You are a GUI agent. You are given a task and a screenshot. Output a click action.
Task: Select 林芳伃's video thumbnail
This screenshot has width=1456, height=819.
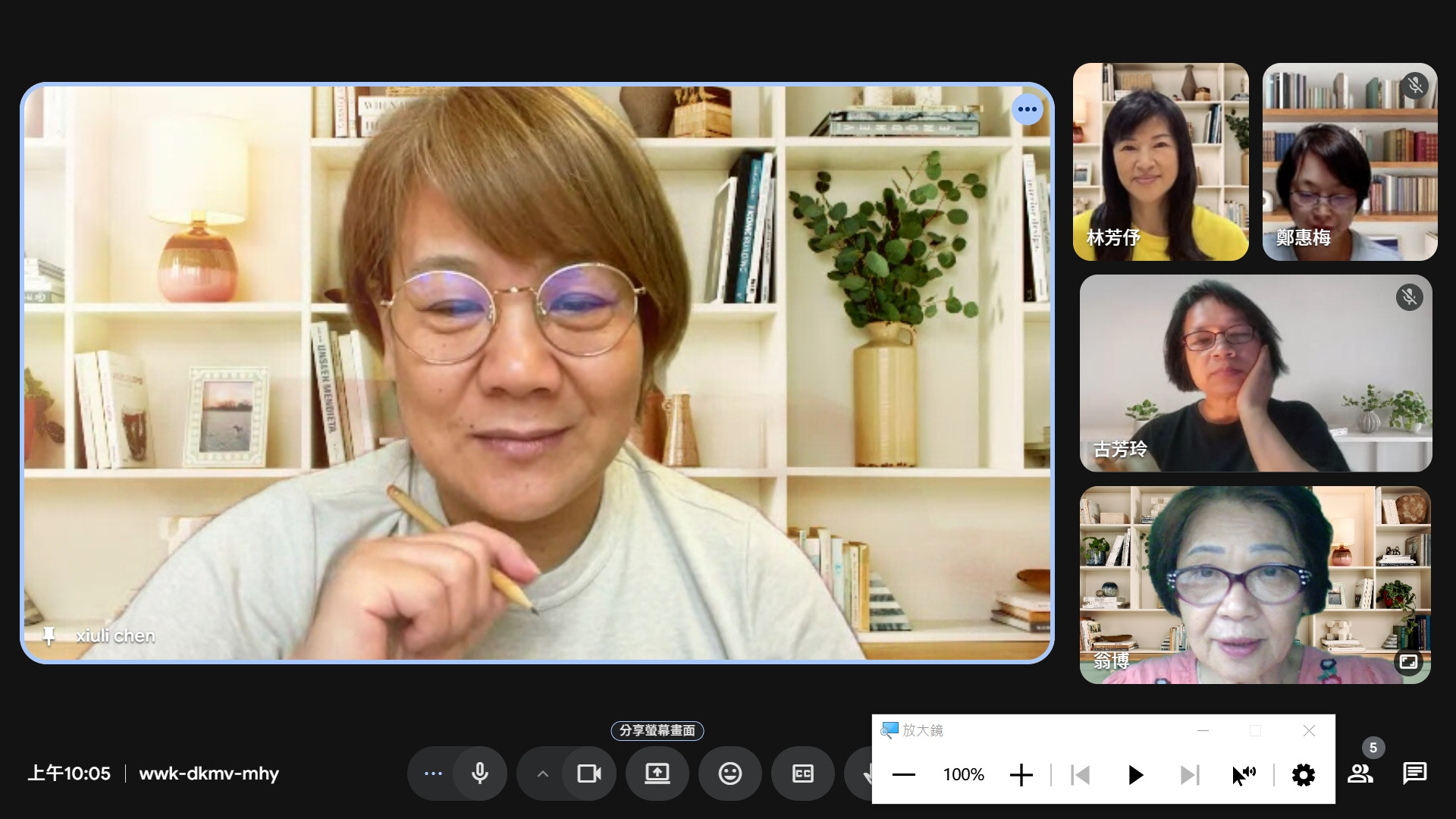point(1160,162)
